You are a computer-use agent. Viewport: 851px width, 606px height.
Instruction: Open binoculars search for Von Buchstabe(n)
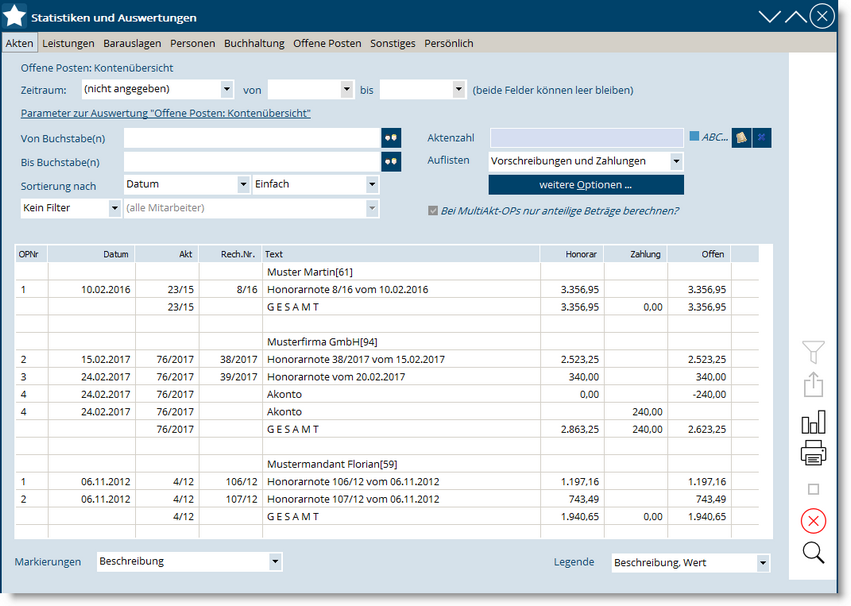pos(391,138)
